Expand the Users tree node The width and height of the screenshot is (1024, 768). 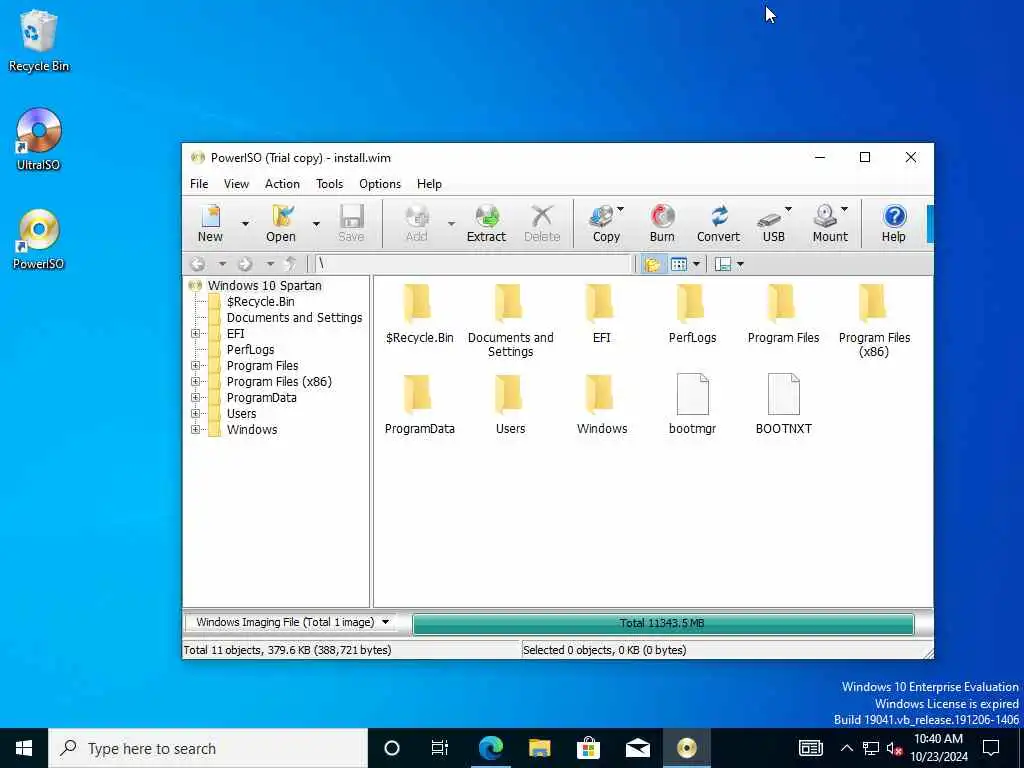coord(195,413)
